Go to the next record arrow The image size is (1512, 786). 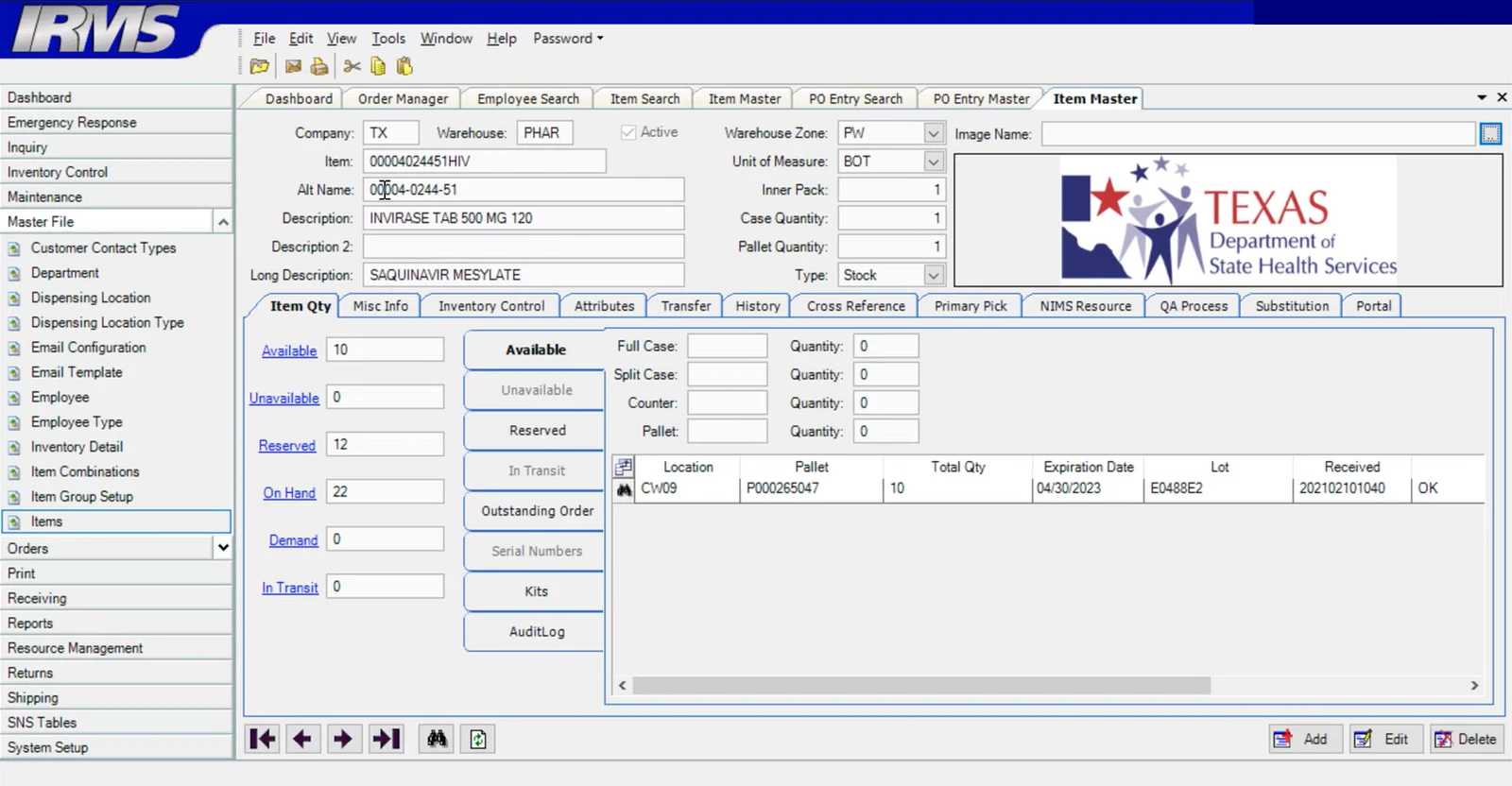(343, 739)
